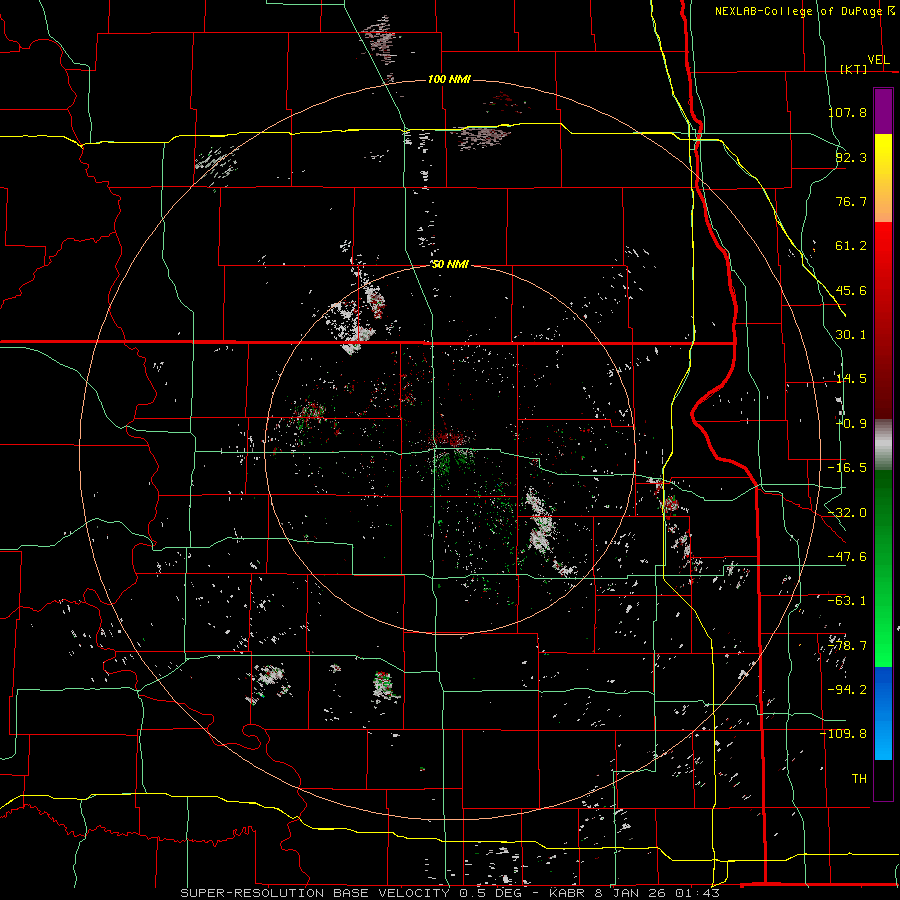900x900 pixels.
Task: Click the 30.1 scale value
Action: (851, 335)
